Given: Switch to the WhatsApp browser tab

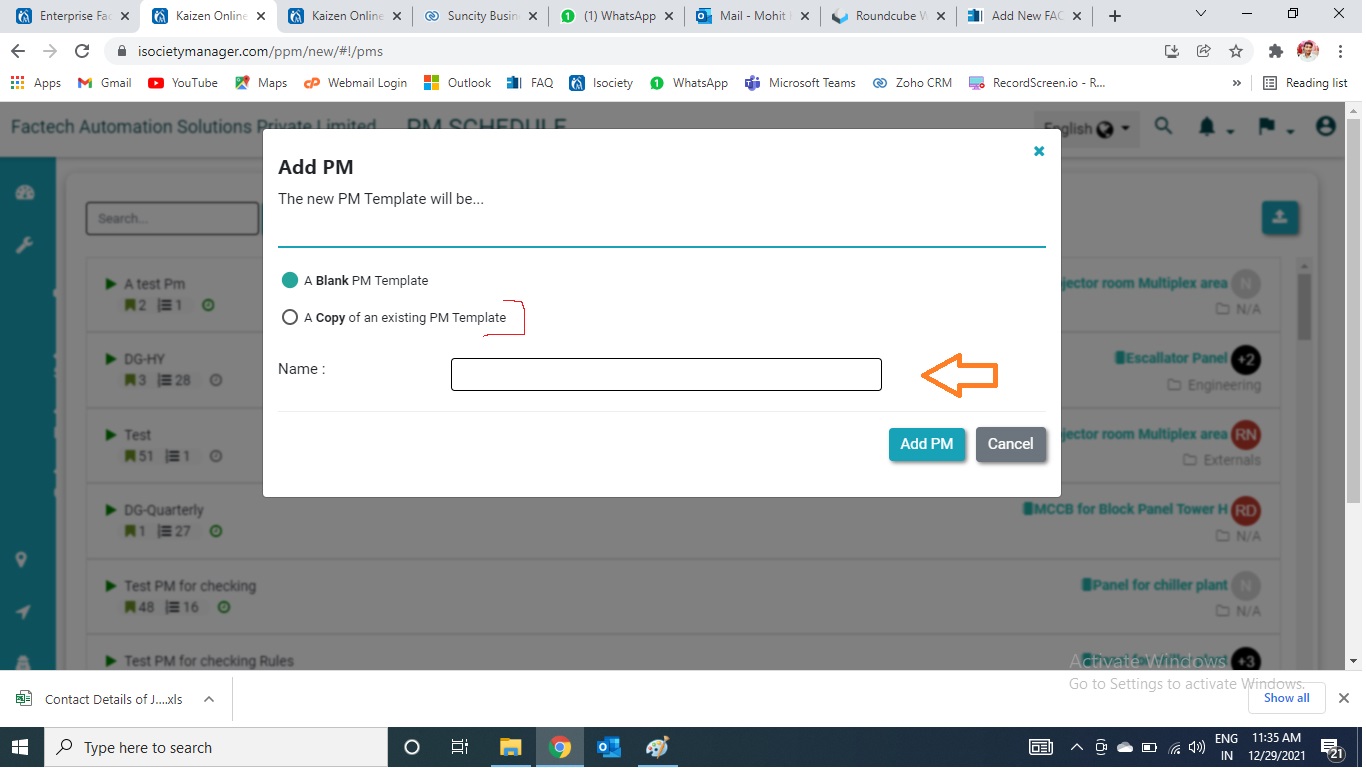Looking at the screenshot, I should tap(615, 16).
